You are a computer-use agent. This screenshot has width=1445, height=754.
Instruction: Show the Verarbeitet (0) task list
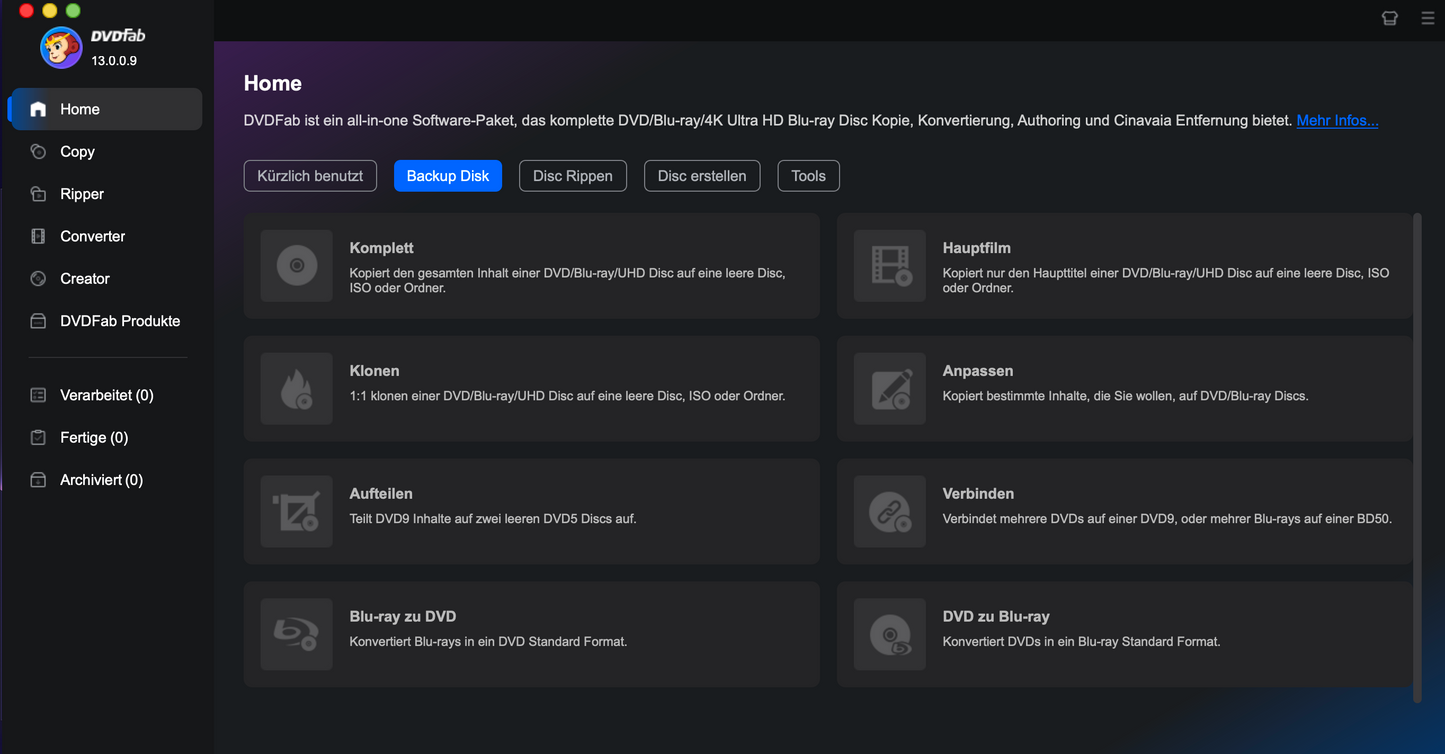coord(106,395)
